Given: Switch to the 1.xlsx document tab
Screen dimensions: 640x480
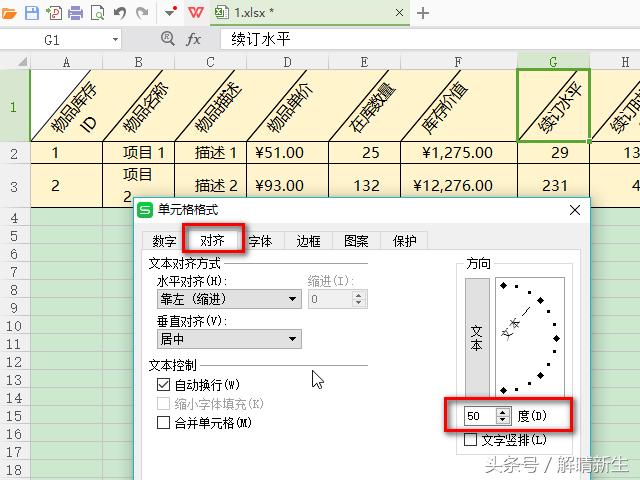Looking at the screenshot, I should click(x=309, y=13).
